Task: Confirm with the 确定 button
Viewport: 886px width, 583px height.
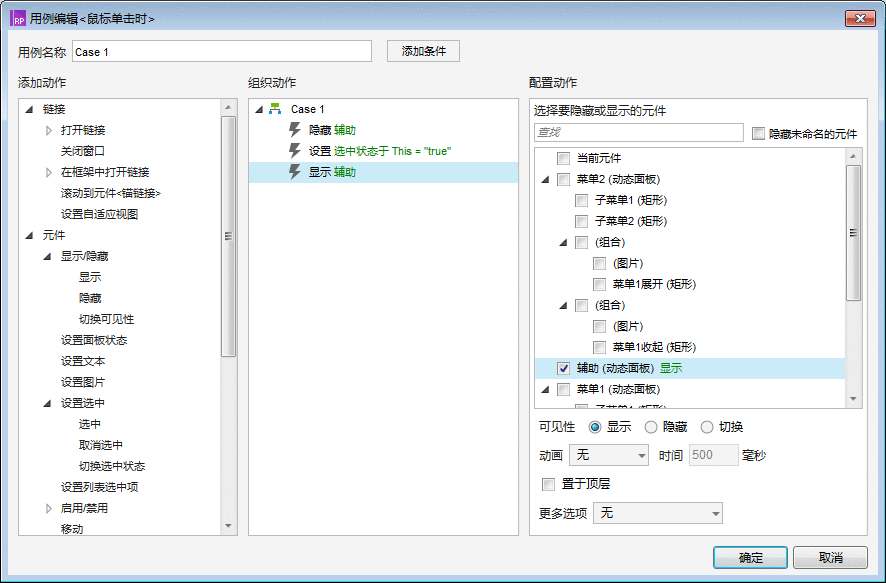Action: [x=750, y=558]
